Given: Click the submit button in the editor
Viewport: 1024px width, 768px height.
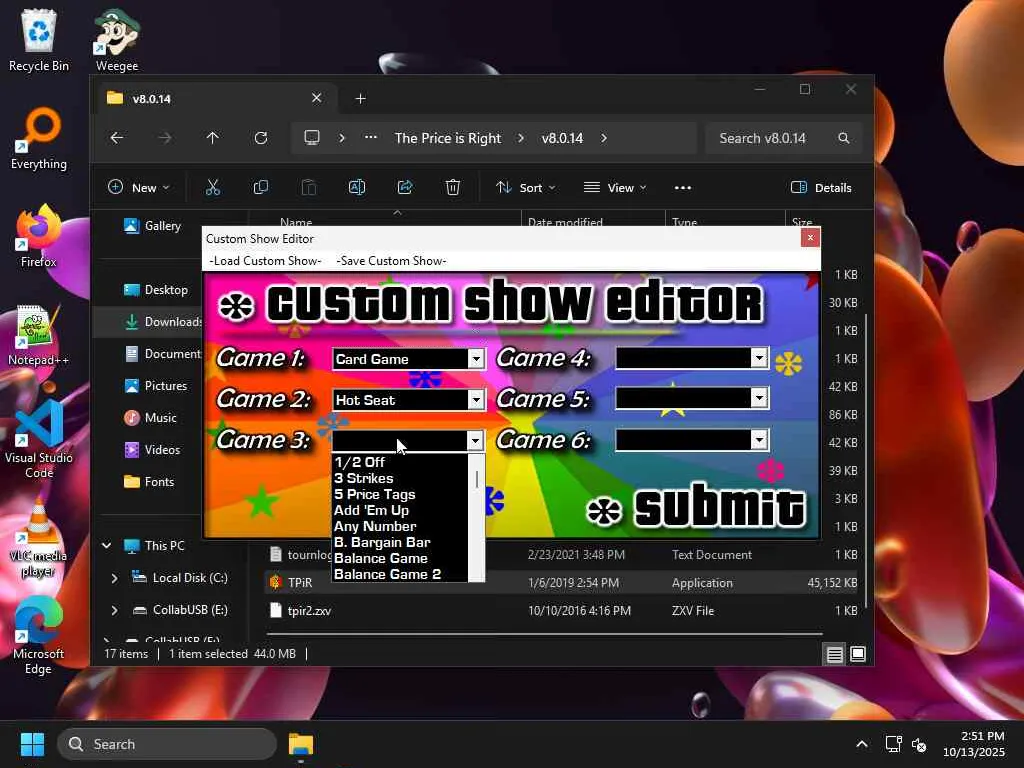Looking at the screenshot, I should (696, 507).
